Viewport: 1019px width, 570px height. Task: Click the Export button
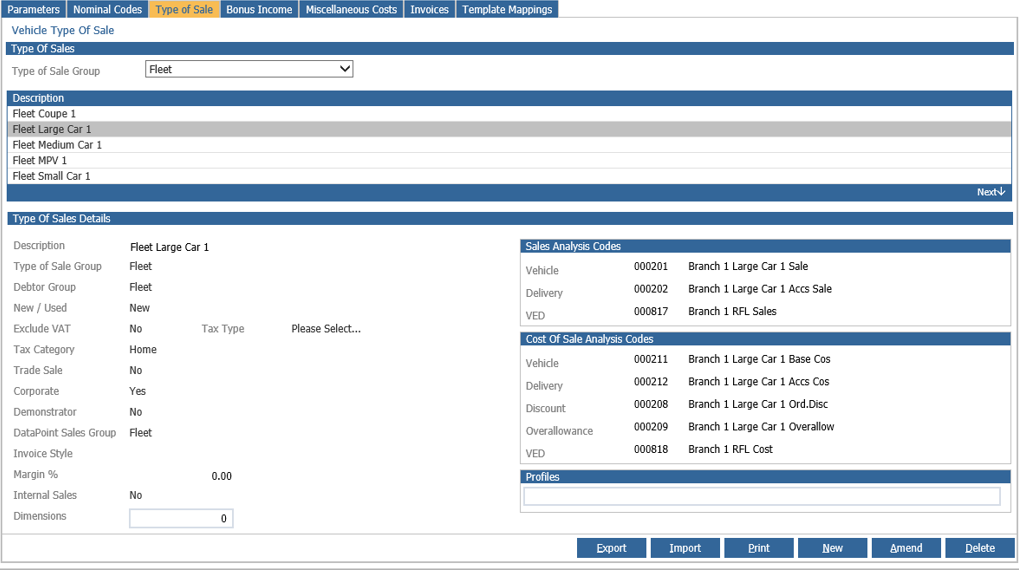pos(612,548)
